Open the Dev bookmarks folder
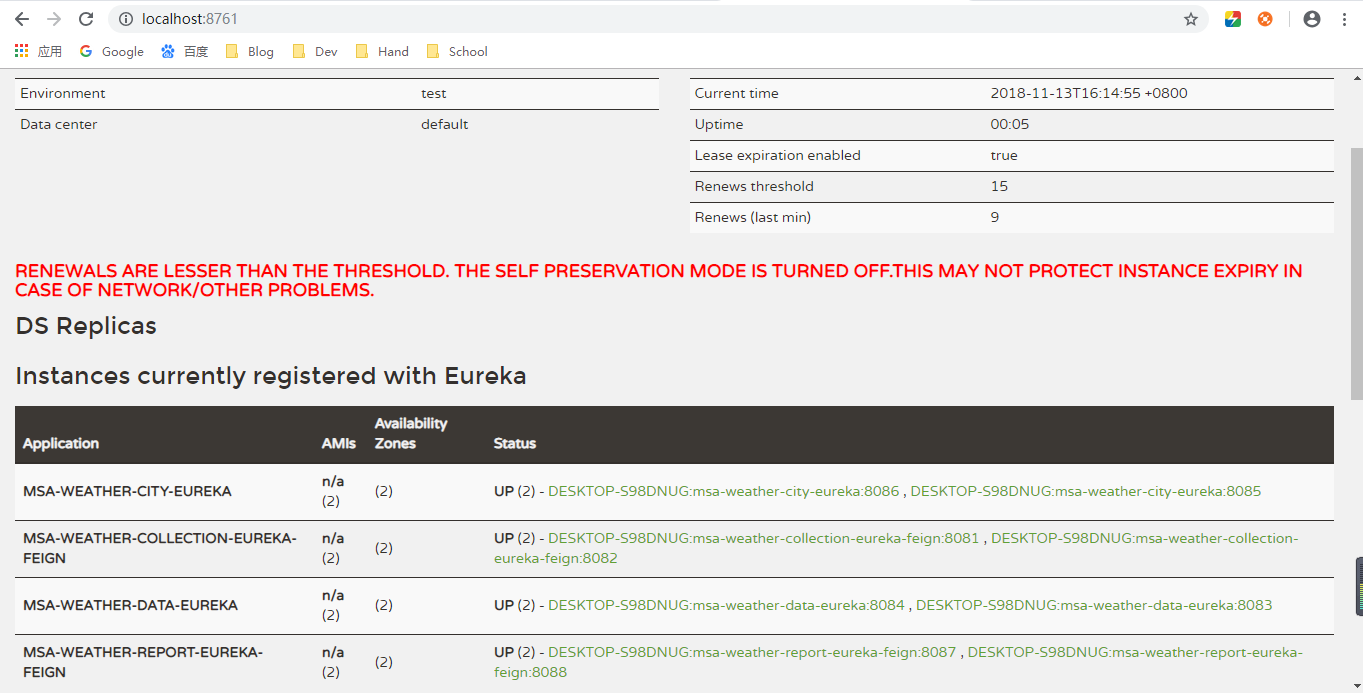 (315, 51)
